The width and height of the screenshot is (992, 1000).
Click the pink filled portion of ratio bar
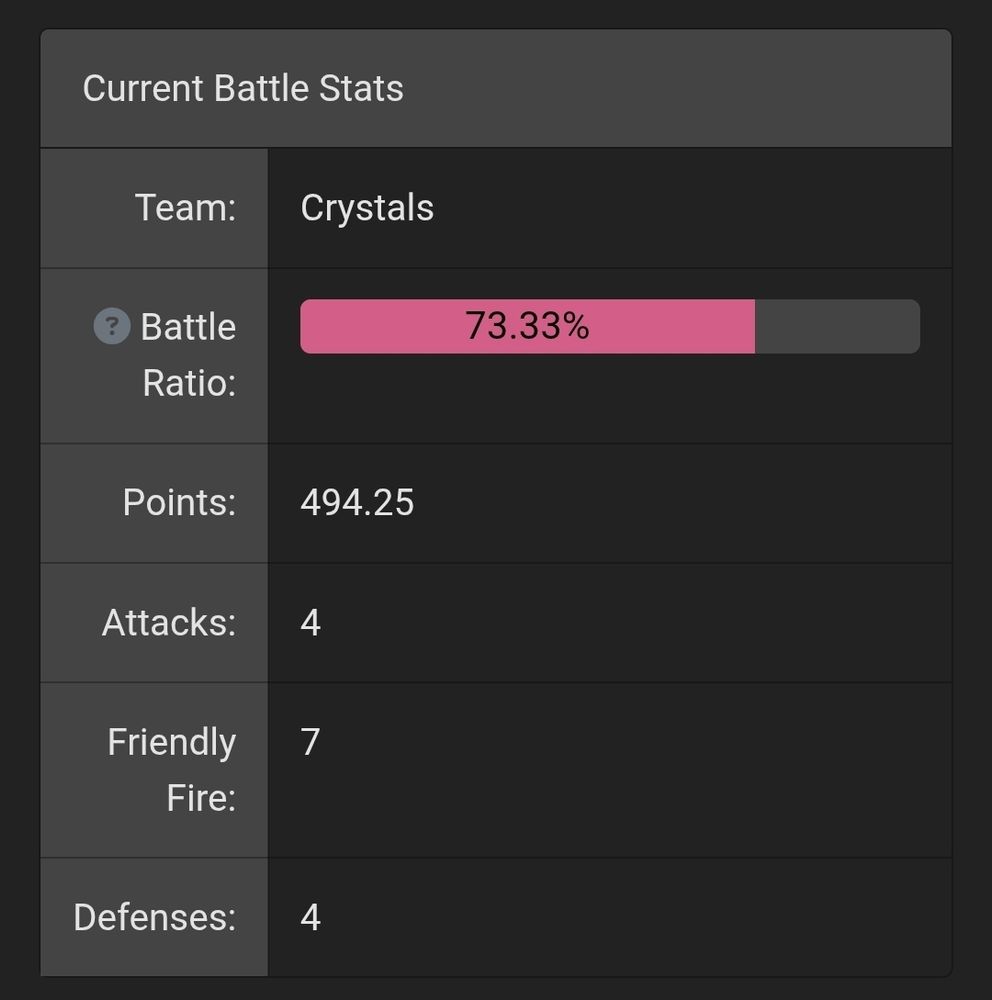coord(380,327)
